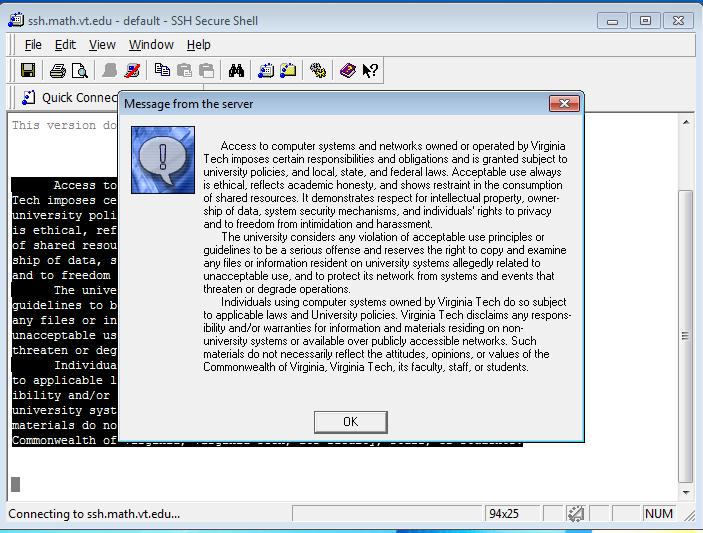Click the SSH application icon in title bar
Viewport: 703px width, 533px height.
[x=16, y=20]
